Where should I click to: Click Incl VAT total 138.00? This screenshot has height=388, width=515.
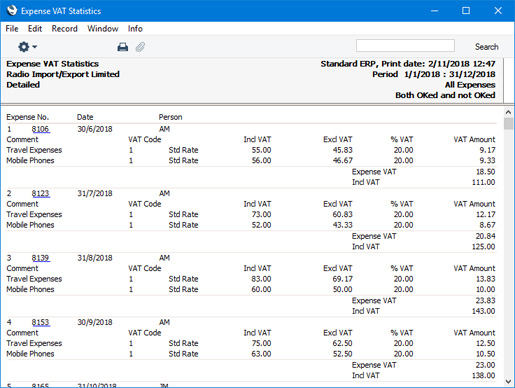pyautogui.click(x=483, y=376)
